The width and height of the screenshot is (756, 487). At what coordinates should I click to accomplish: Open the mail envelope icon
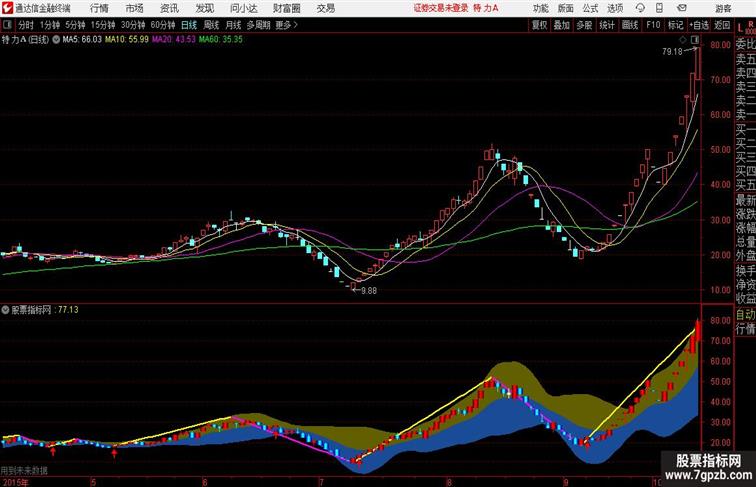coord(682,8)
